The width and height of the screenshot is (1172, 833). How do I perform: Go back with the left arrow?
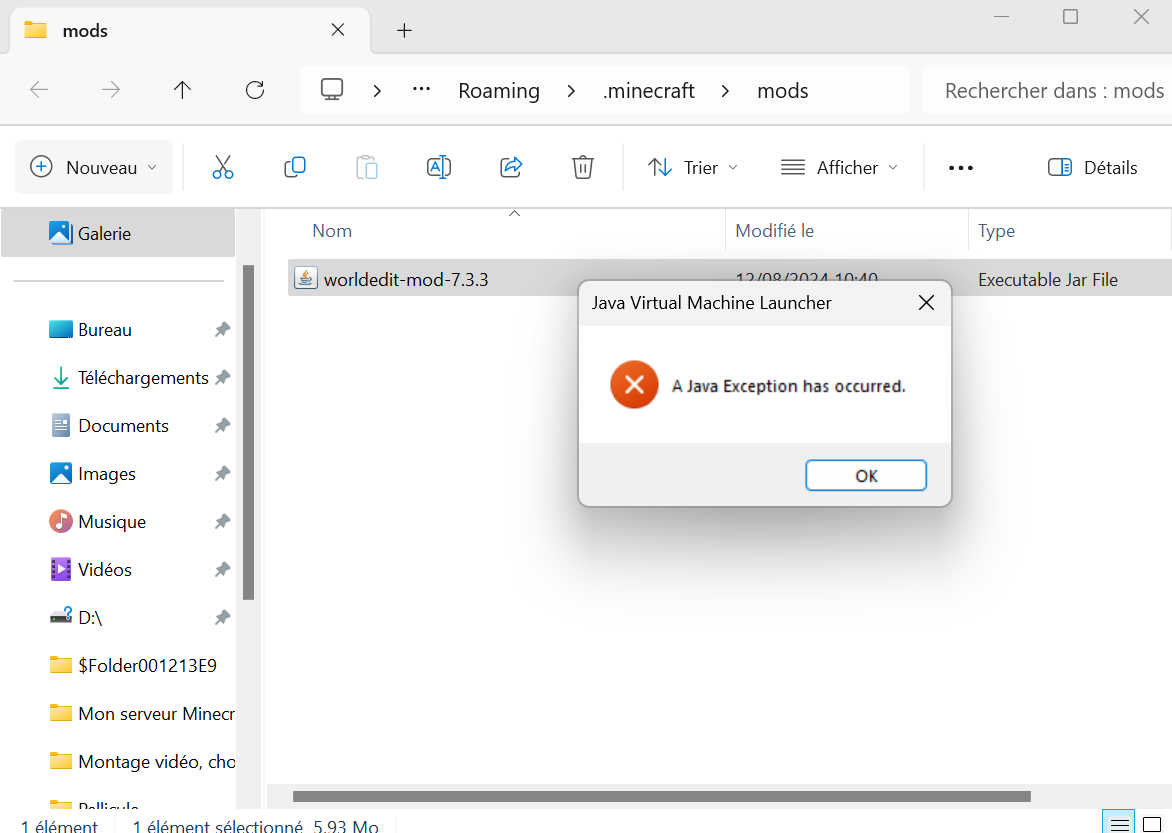[39, 90]
